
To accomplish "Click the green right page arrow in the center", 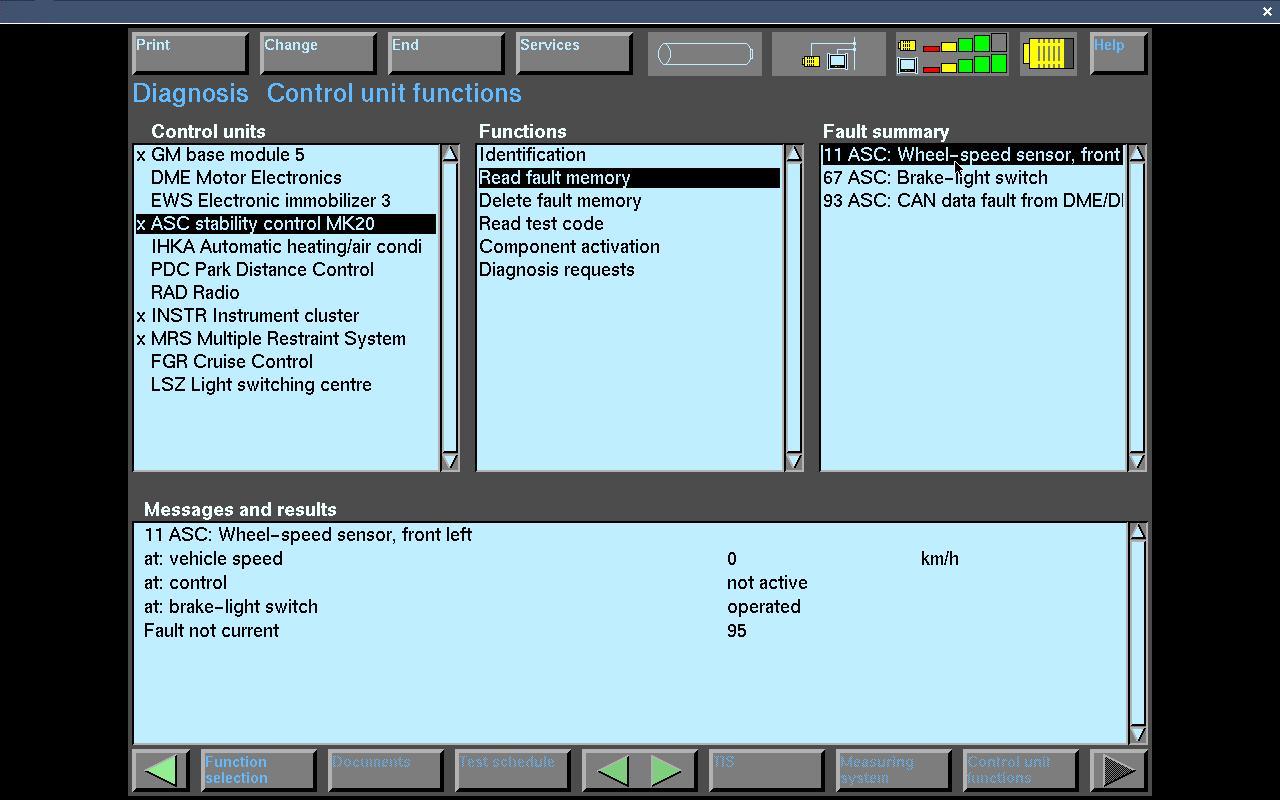I will tap(666, 770).
